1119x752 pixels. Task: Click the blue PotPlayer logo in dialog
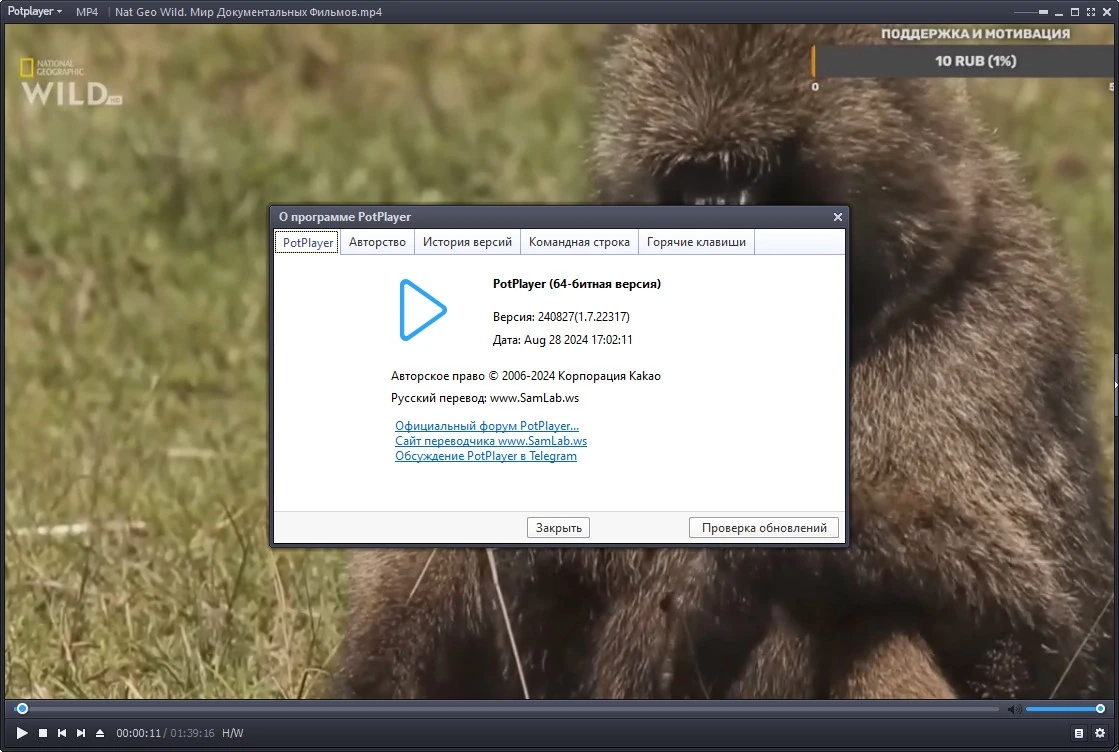point(422,310)
